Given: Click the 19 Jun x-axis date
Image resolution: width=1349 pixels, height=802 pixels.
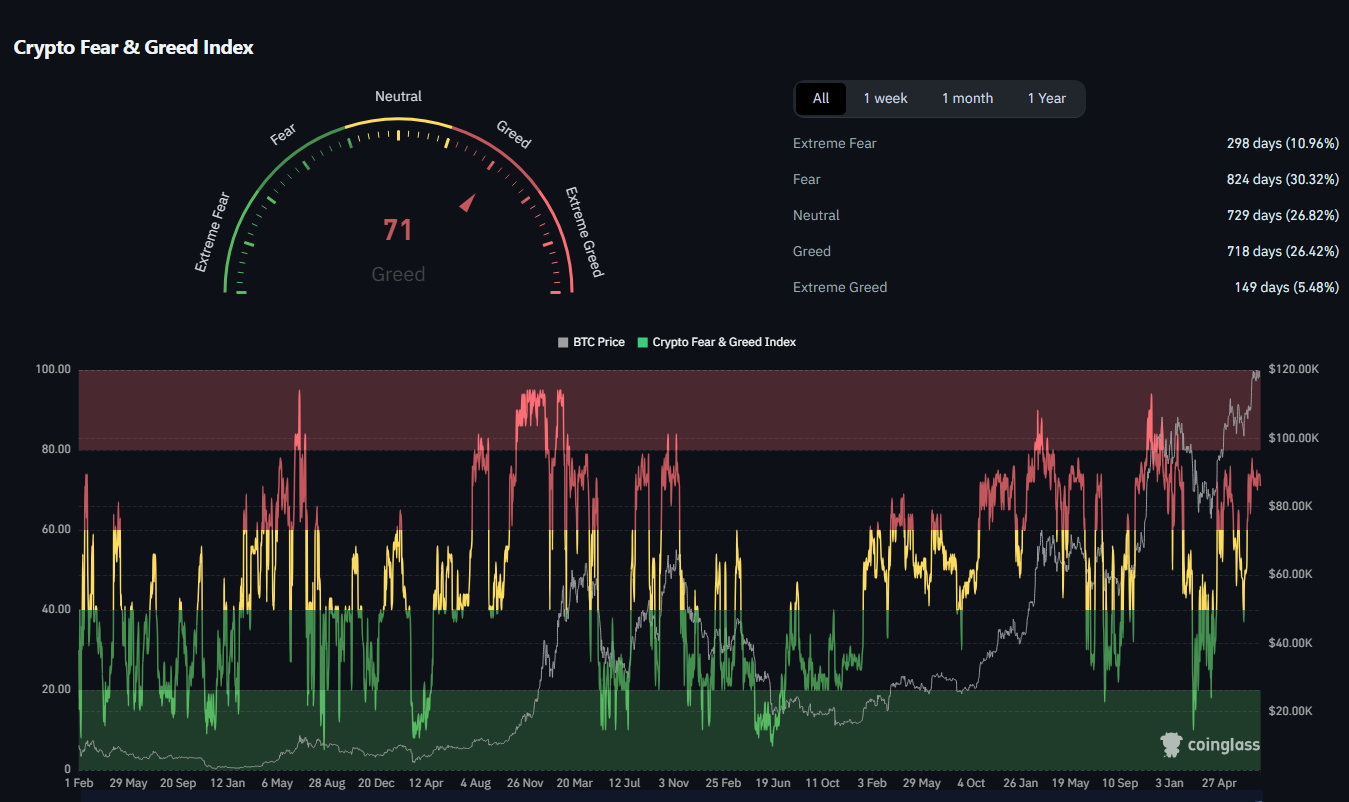Looking at the screenshot, I should pyautogui.click(x=773, y=783).
